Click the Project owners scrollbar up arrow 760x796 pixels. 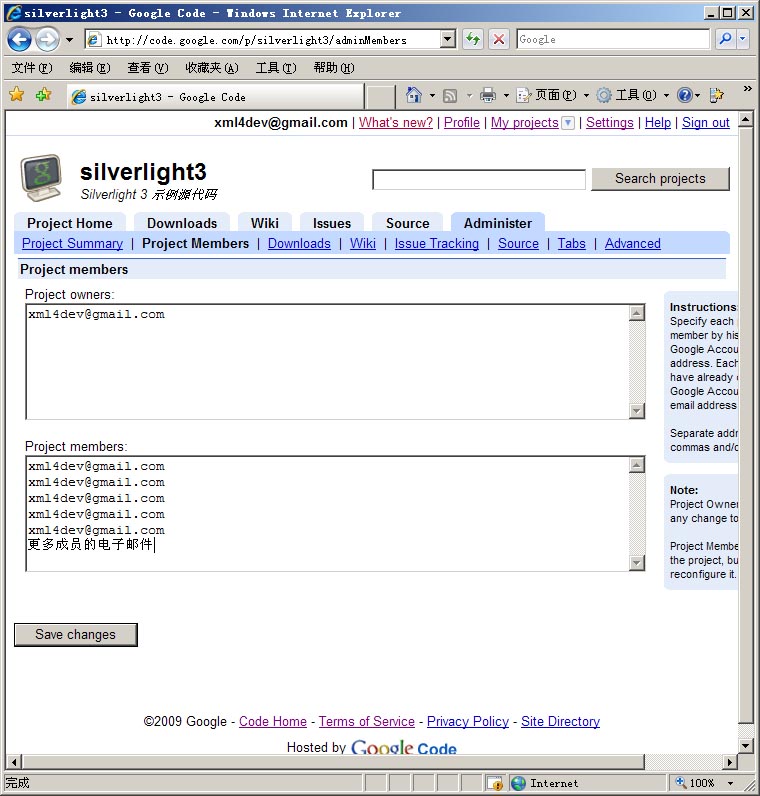point(637,313)
